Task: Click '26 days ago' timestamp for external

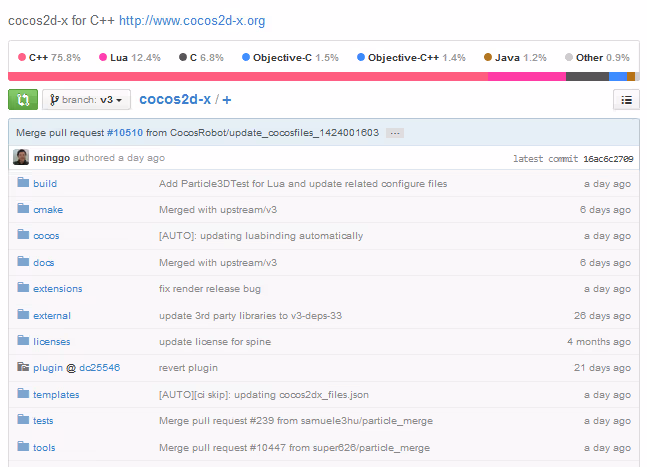Action: click(x=602, y=316)
